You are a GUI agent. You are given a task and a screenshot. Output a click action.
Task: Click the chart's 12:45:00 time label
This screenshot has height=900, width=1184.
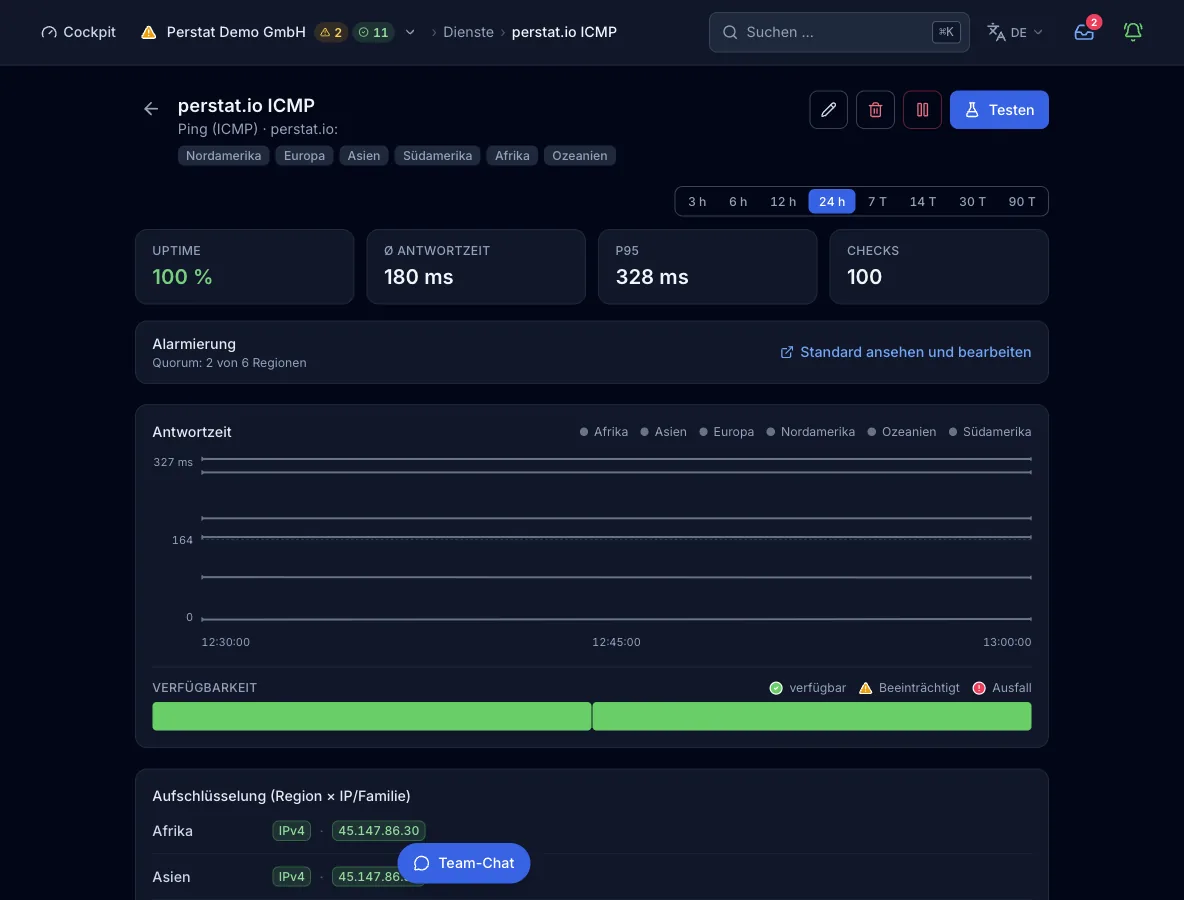pos(616,642)
